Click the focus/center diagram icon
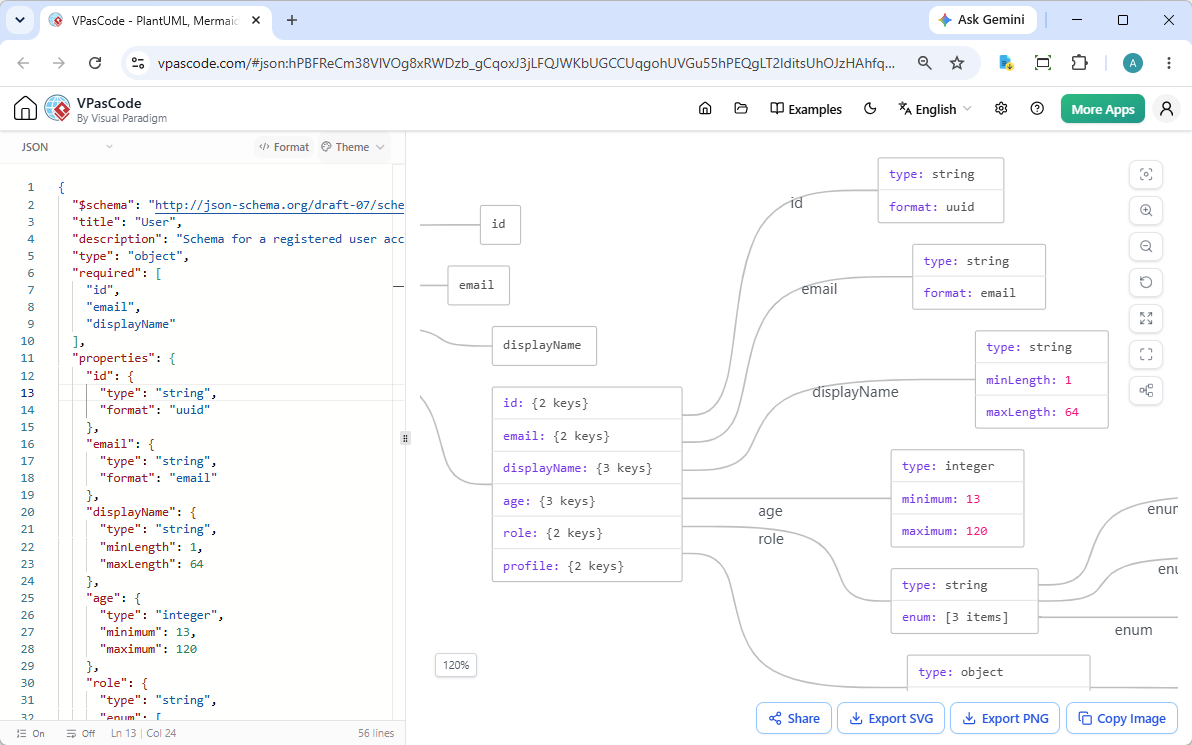The image size is (1192, 745). click(1146, 174)
